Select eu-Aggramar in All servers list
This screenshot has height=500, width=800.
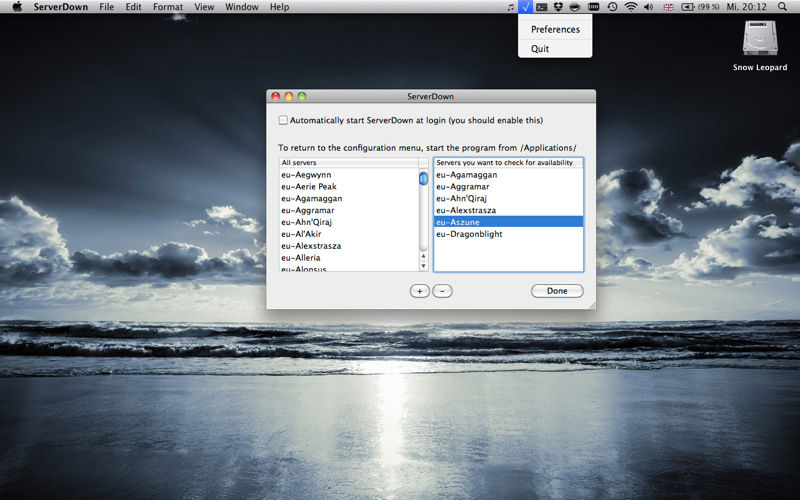coord(349,210)
